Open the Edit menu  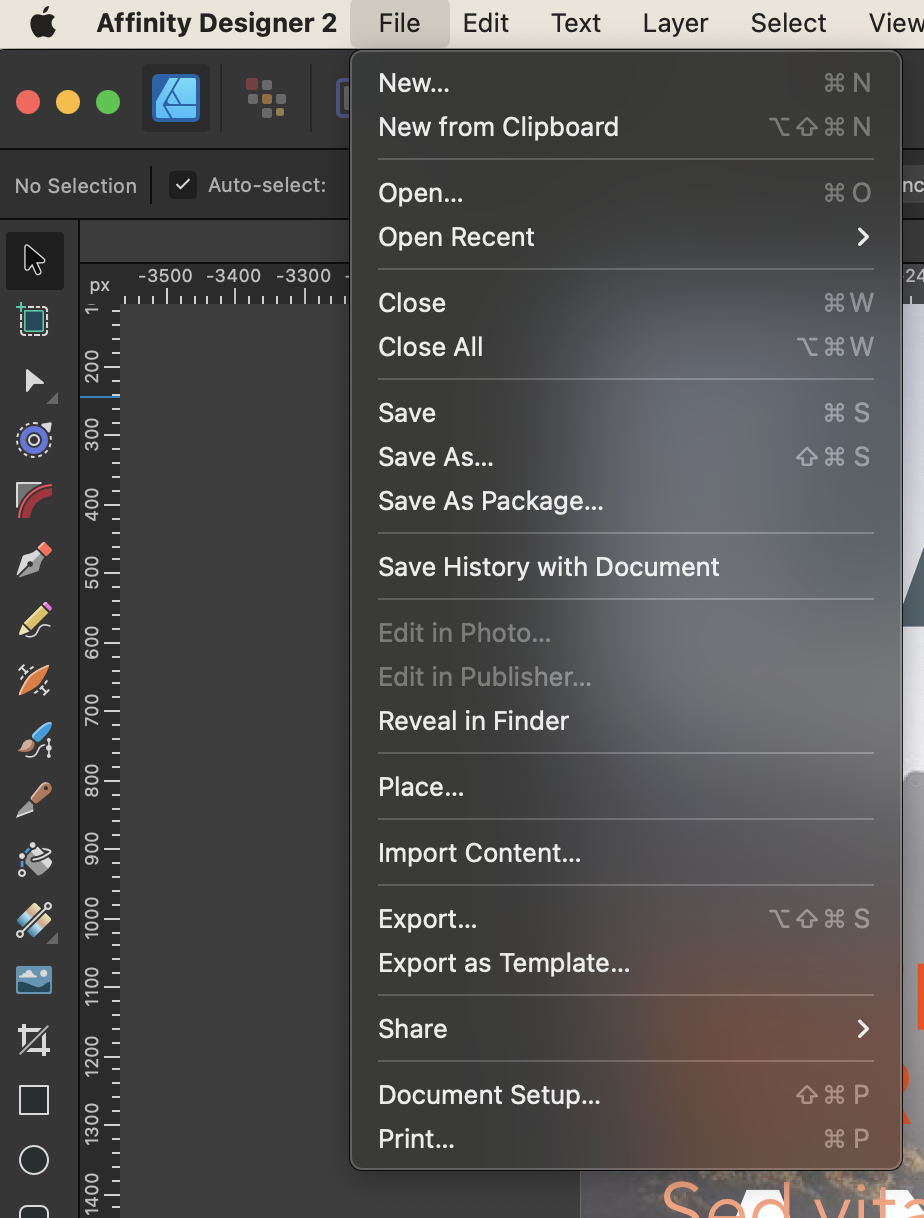(486, 22)
